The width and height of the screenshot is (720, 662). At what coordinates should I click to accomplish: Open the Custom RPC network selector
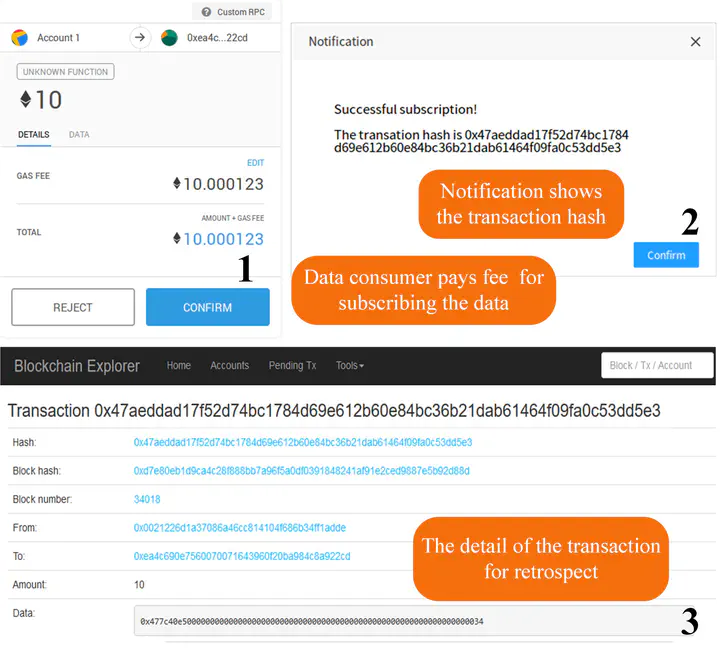(x=231, y=12)
